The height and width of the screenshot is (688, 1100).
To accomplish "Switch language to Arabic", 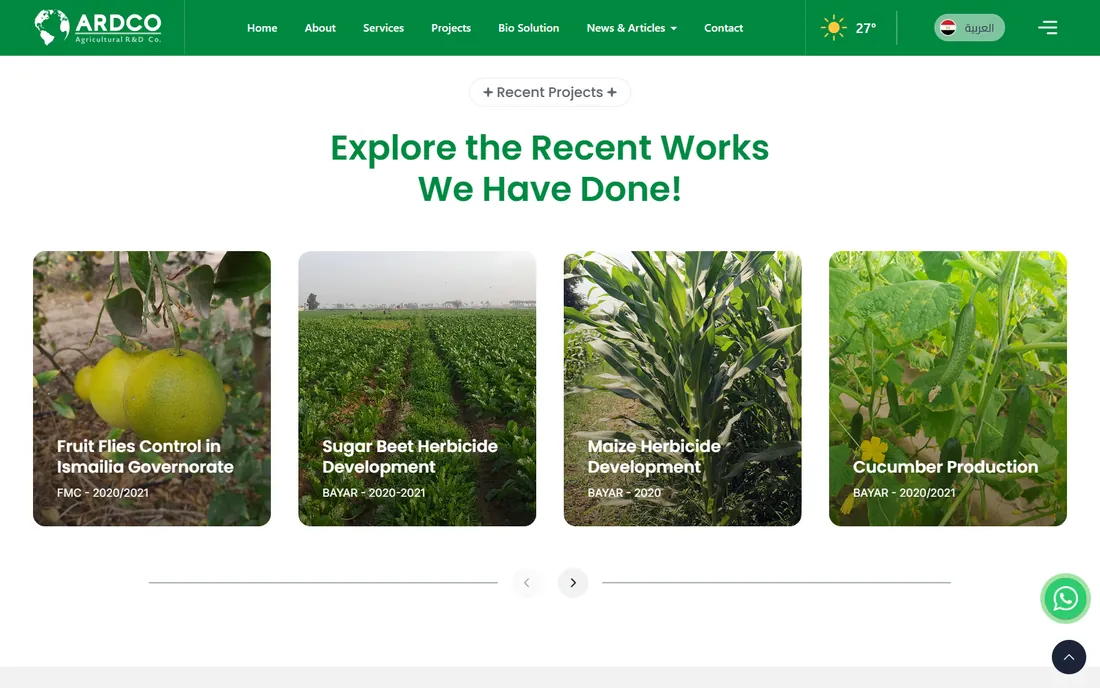I will (x=969, y=27).
